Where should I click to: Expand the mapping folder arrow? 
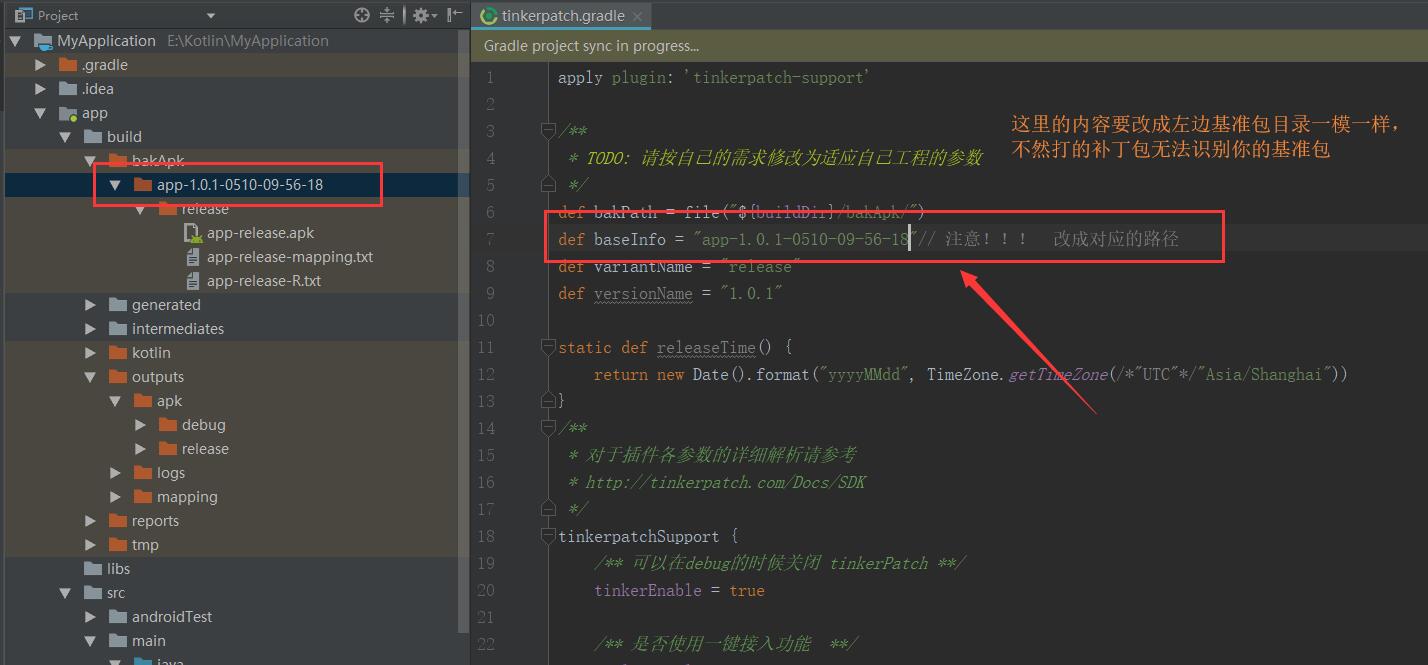tap(115, 497)
